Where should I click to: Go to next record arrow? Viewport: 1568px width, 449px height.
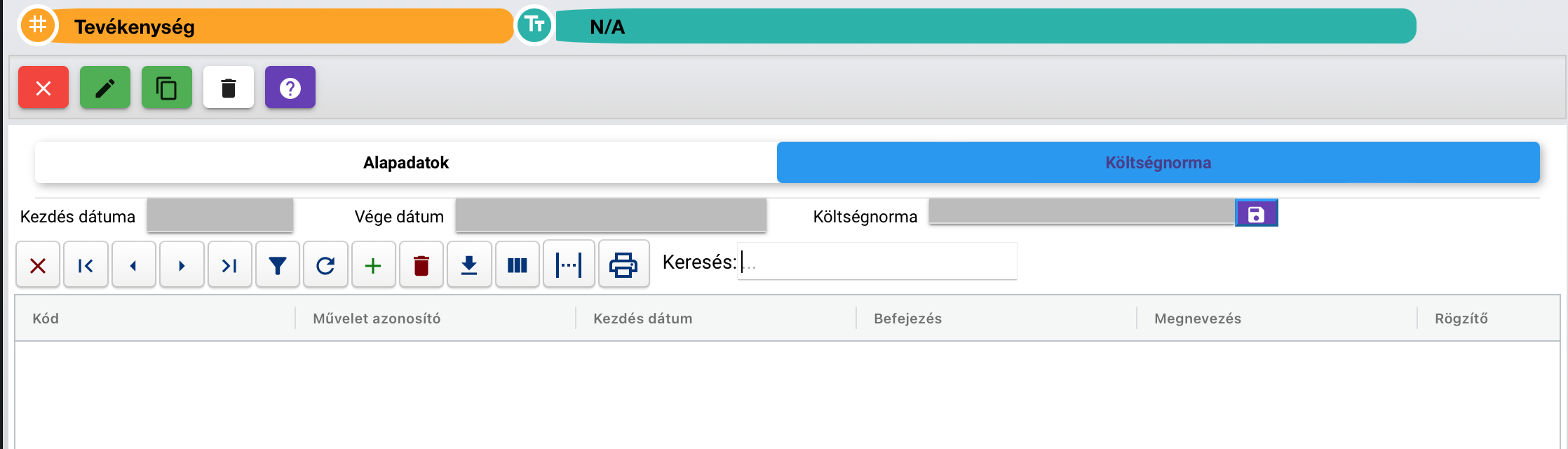point(182,264)
